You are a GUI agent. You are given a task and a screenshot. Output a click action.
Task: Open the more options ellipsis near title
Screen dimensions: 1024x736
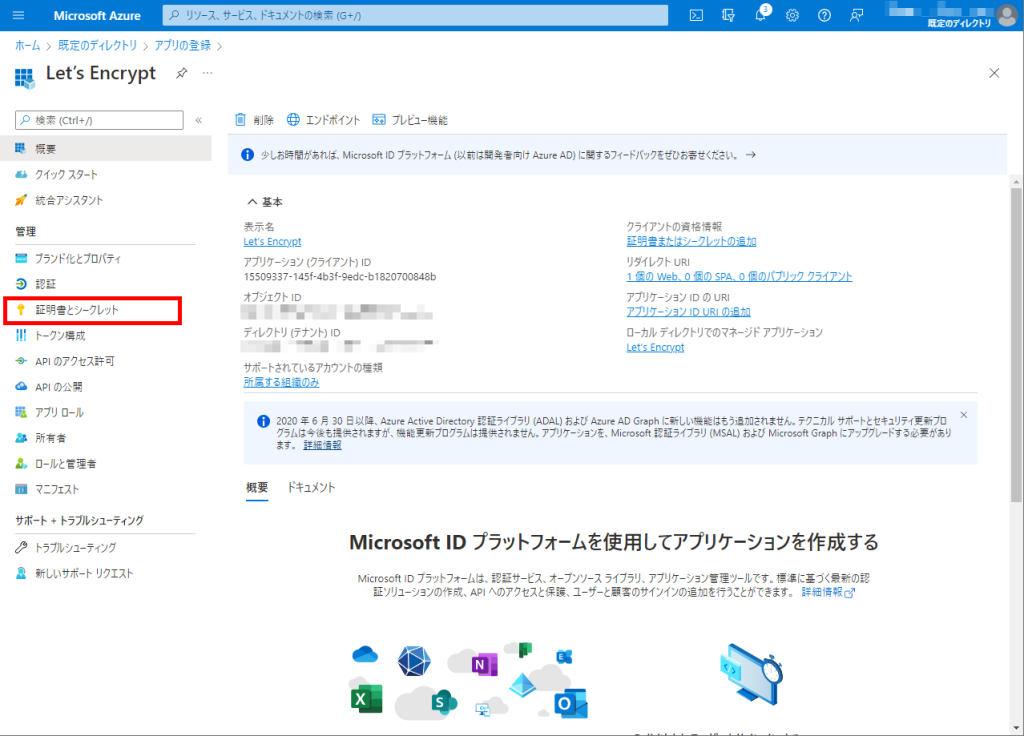coord(207,73)
